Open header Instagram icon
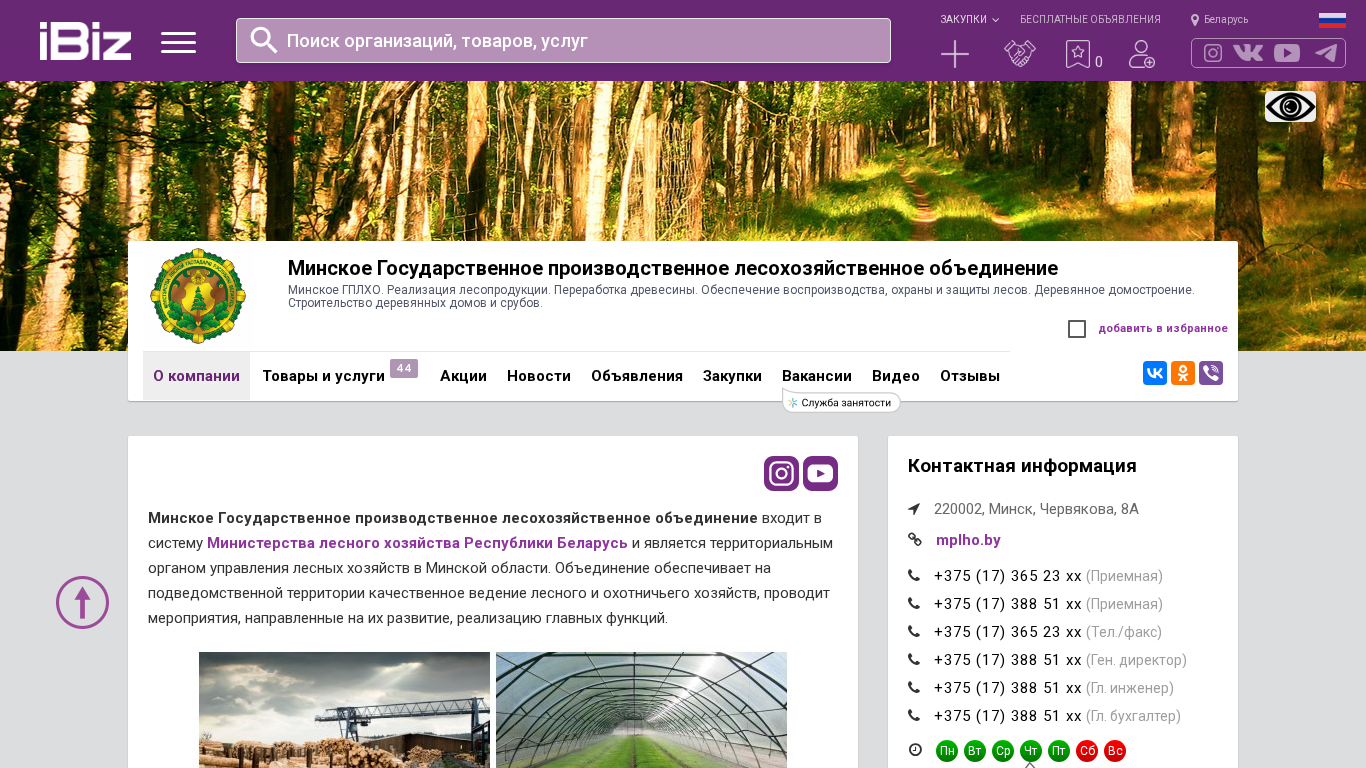 tap(1213, 53)
